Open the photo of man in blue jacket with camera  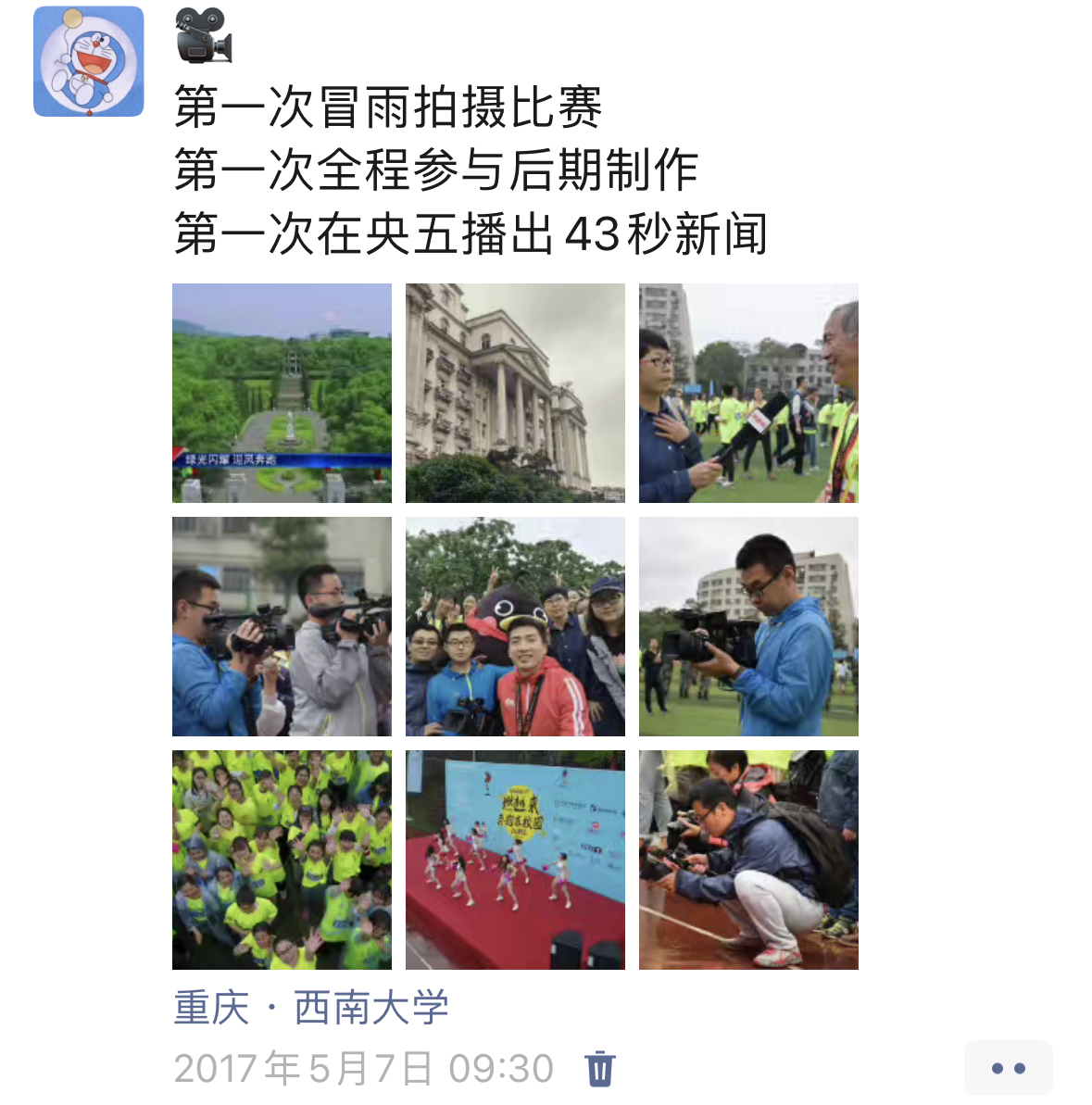(748, 626)
